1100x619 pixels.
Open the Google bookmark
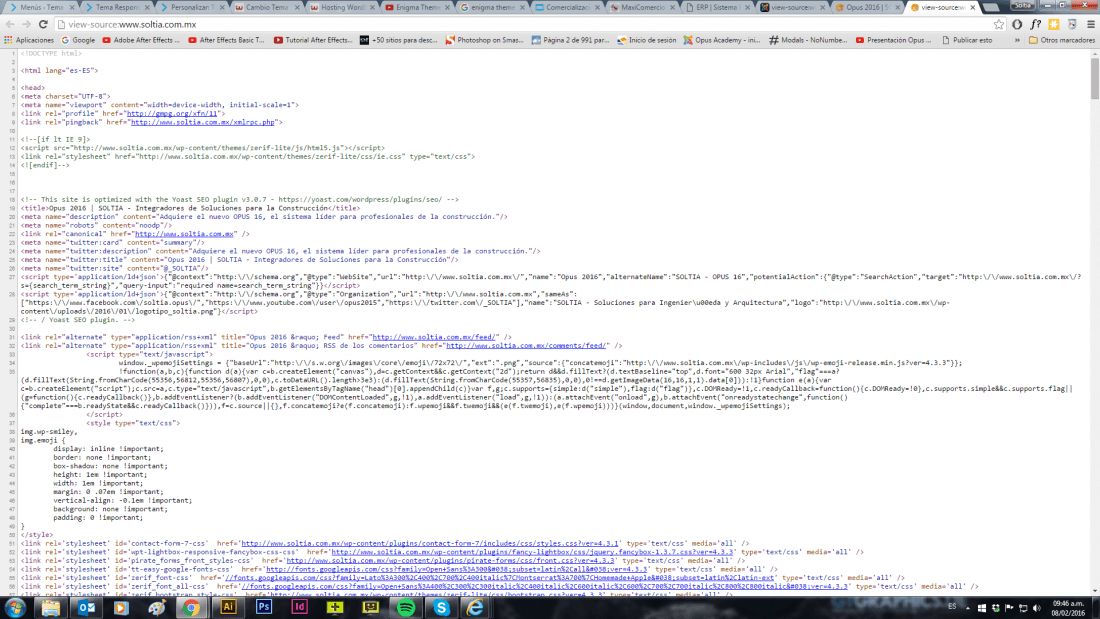pyautogui.click(x=78, y=41)
